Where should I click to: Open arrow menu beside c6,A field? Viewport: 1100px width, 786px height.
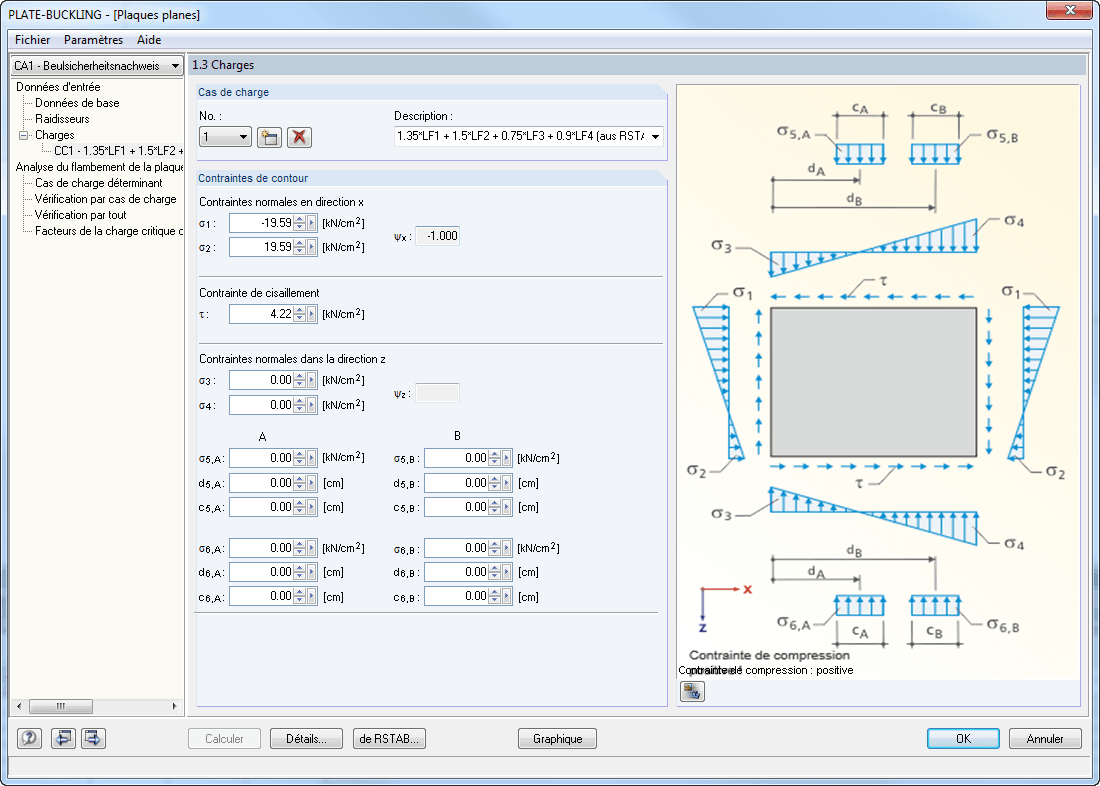(x=312, y=596)
